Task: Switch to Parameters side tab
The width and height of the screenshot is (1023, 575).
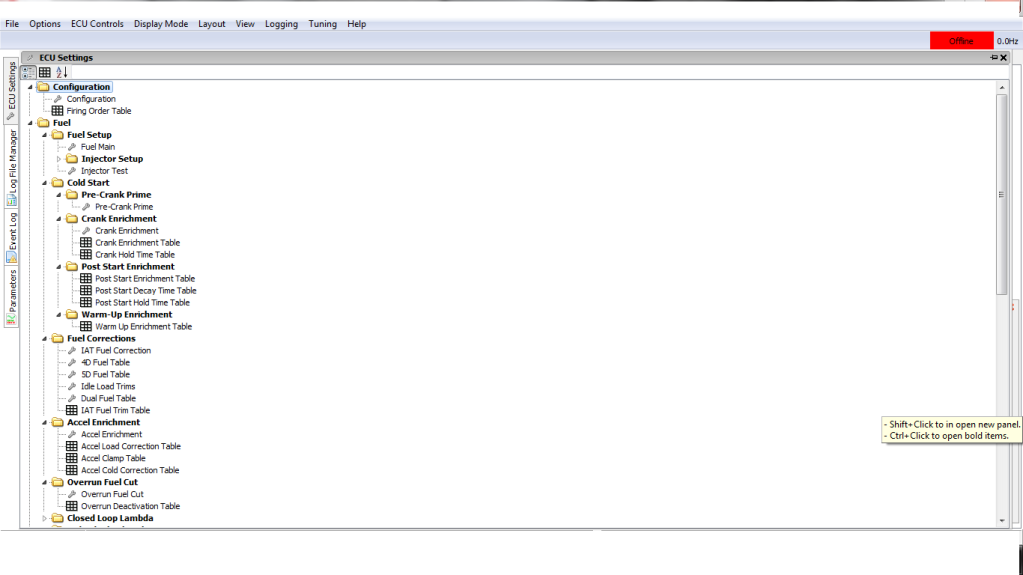Action: pos(11,297)
